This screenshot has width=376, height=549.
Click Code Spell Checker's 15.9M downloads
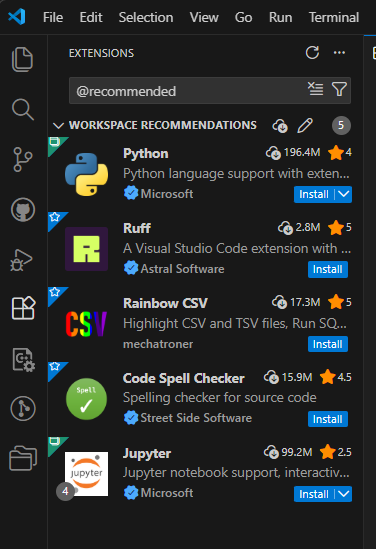[x=288, y=377]
